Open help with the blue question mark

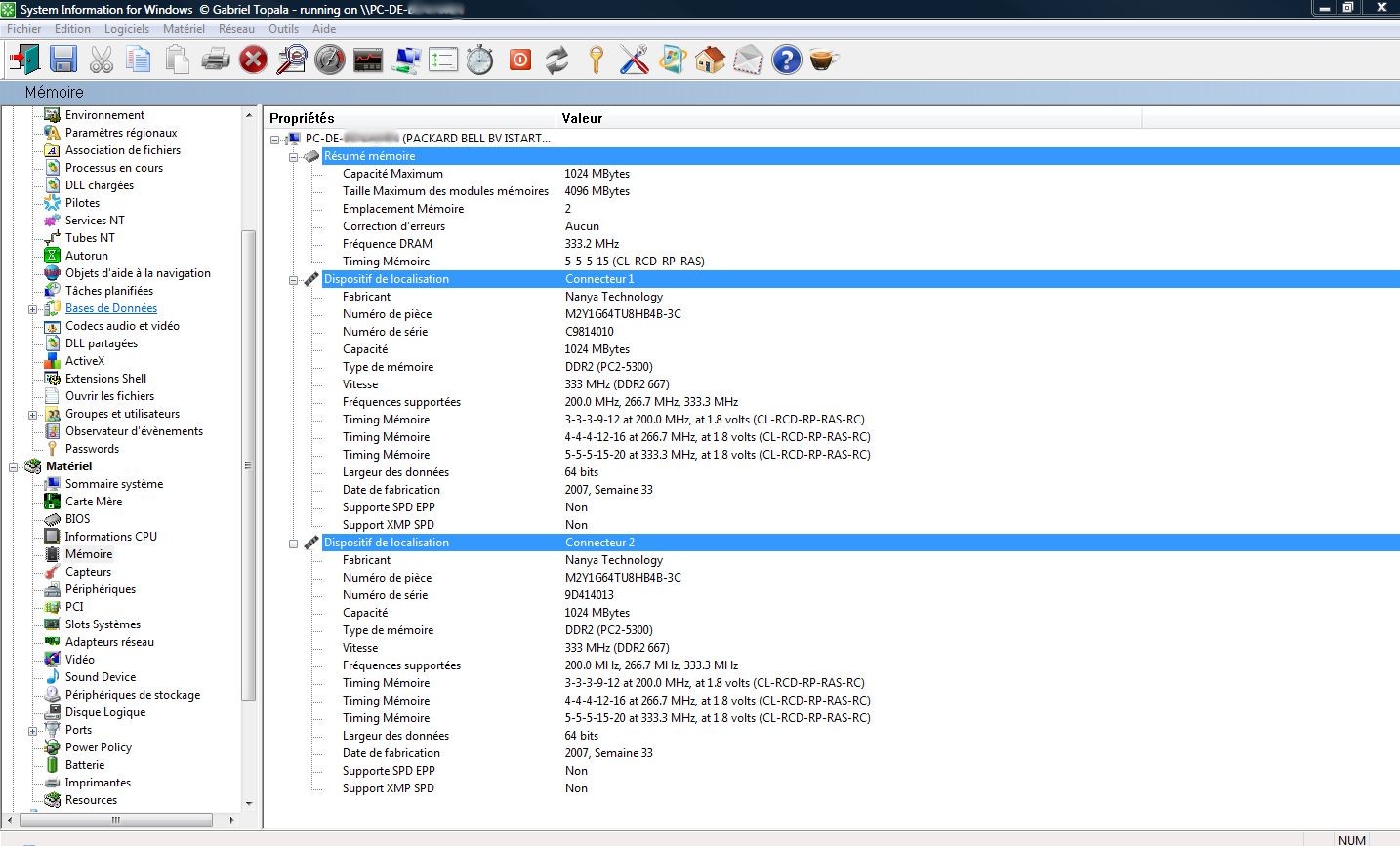pyautogui.click(x=786, y=60)
